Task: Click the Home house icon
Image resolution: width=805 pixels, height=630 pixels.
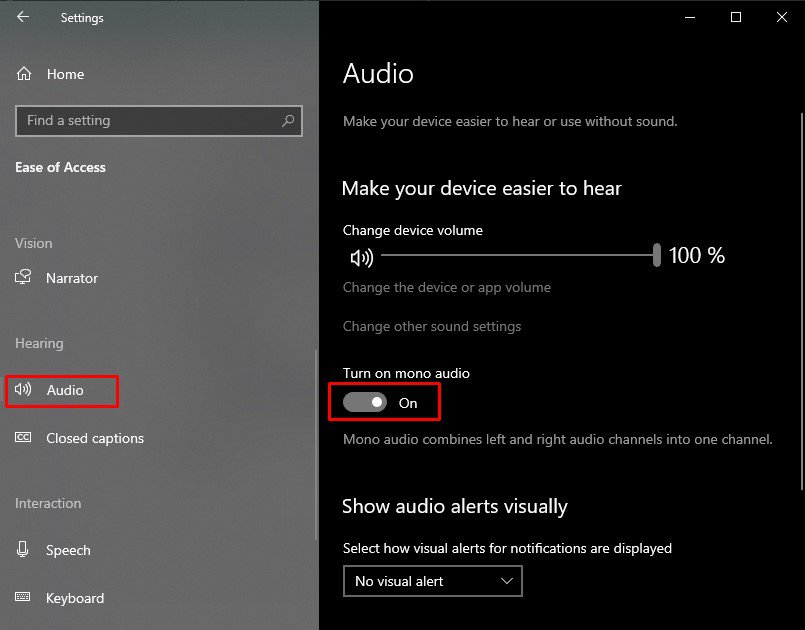Action: click(24, 74)
